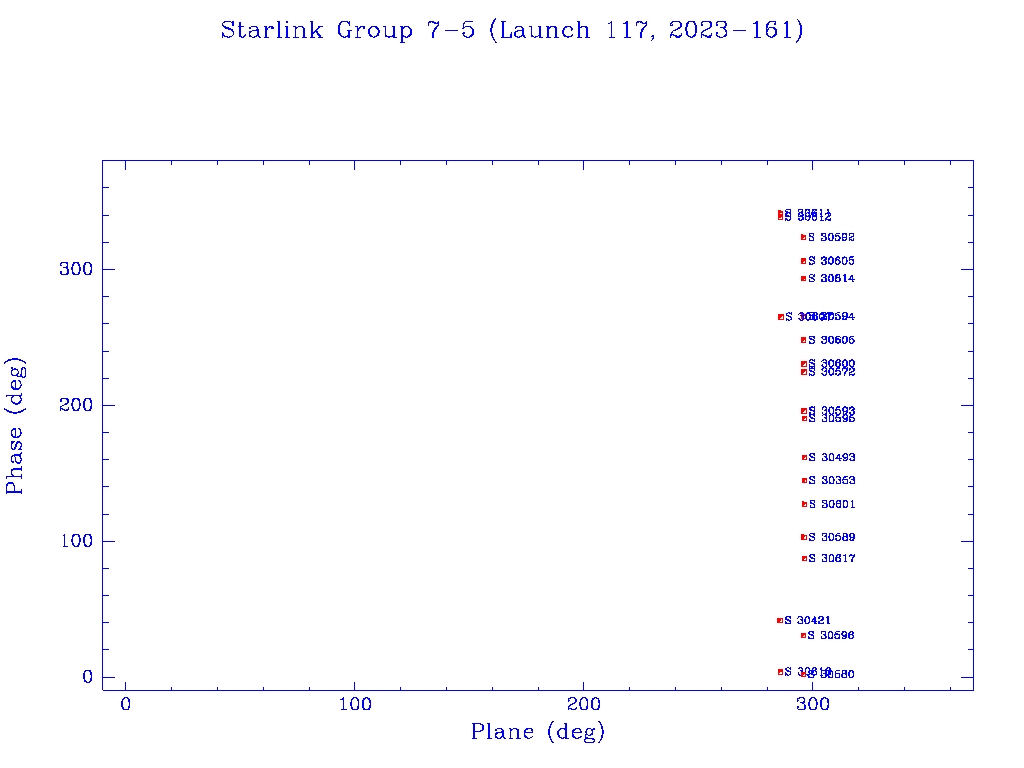Click the 'Plane (deg)' x-axis label
Screen dimensions: 1024x768
(537, 731)
